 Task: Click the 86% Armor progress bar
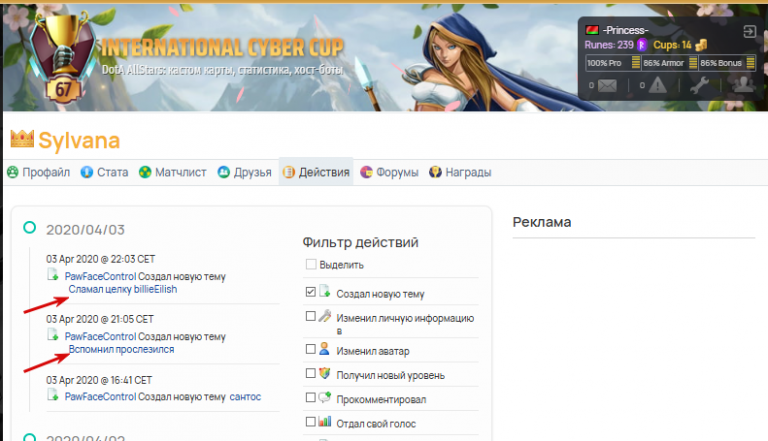pos(670,63)
